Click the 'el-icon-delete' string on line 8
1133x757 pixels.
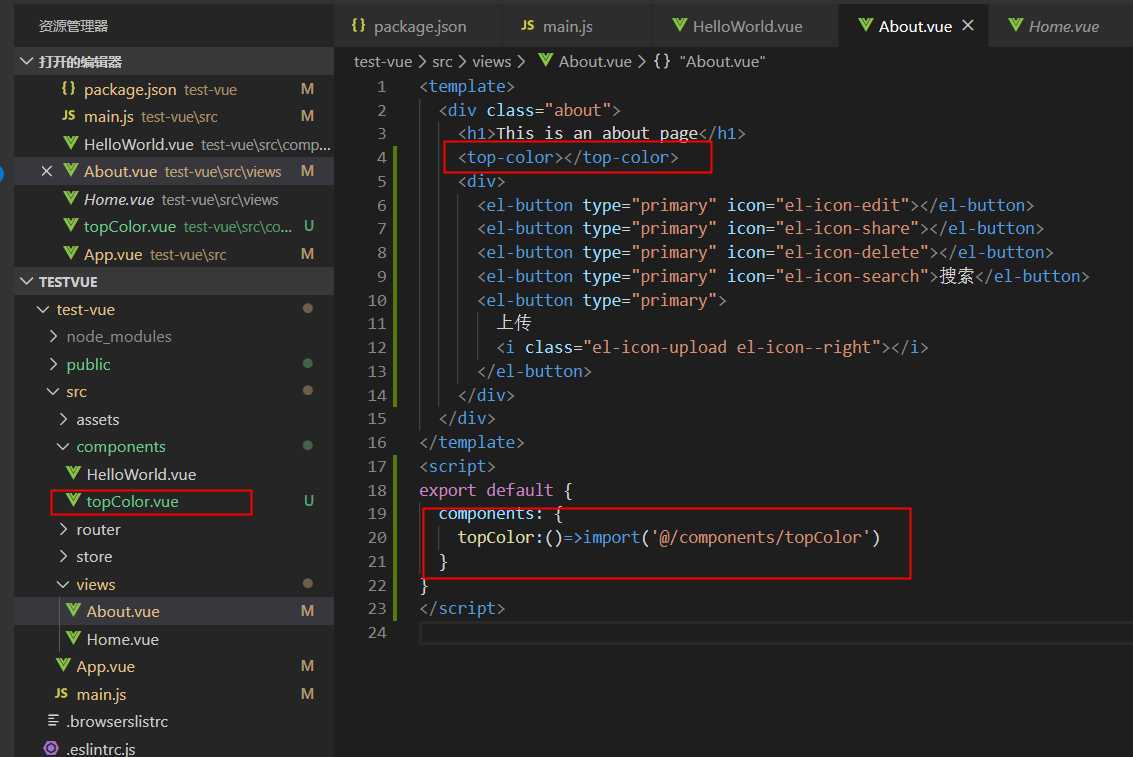click(852, 252)
